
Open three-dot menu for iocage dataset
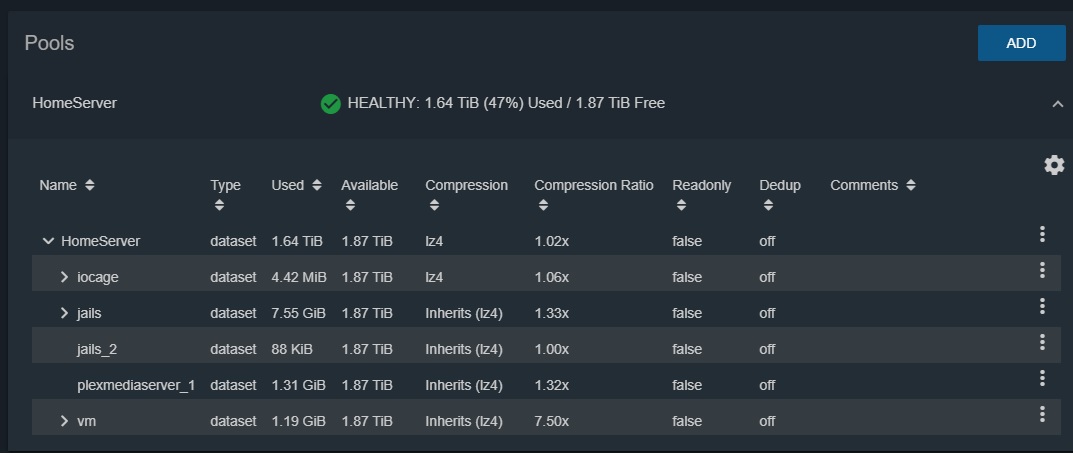tap(1042, 270)
